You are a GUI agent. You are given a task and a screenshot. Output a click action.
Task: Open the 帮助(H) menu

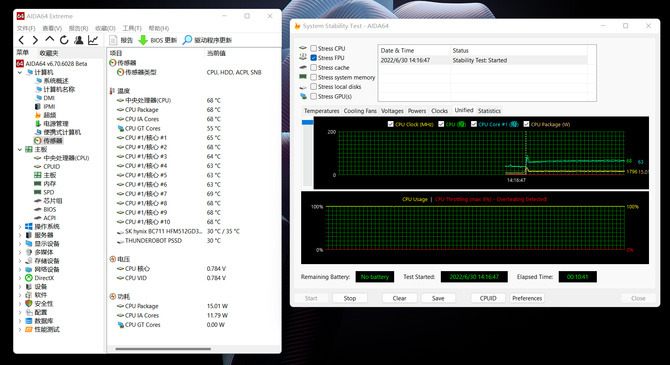tap(159, 28)
